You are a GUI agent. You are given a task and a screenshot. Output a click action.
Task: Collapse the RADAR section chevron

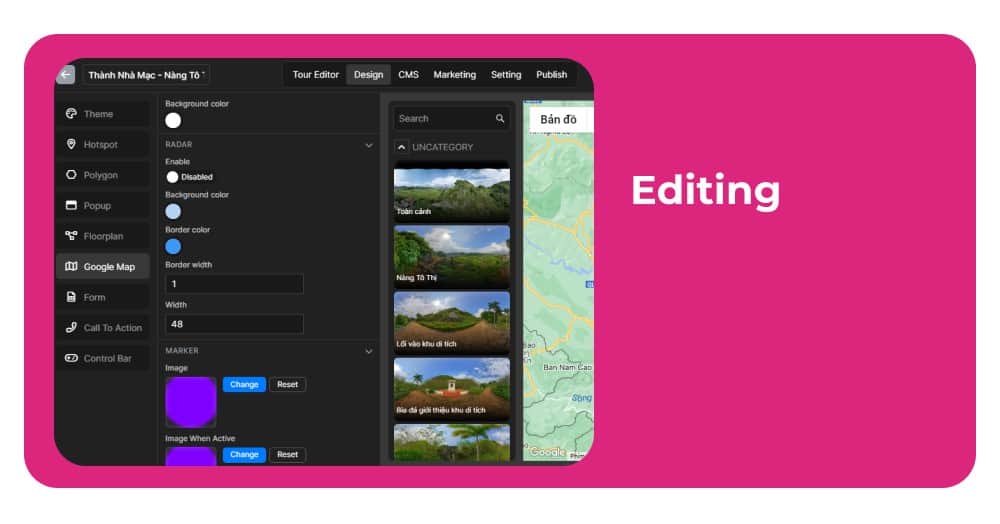(x=368, y=145)
